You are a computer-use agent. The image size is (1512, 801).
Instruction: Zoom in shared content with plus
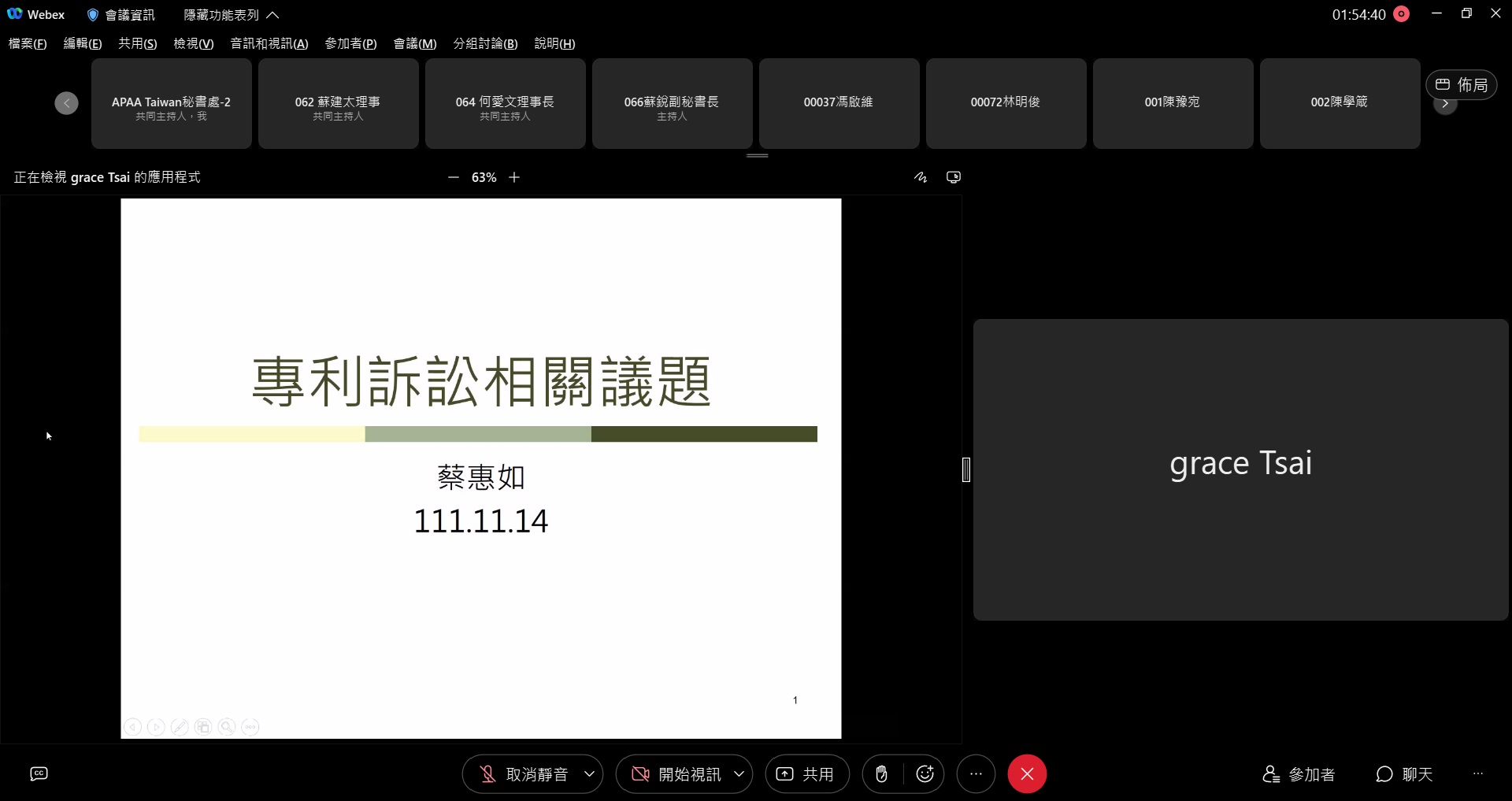(x=514, y=177)
